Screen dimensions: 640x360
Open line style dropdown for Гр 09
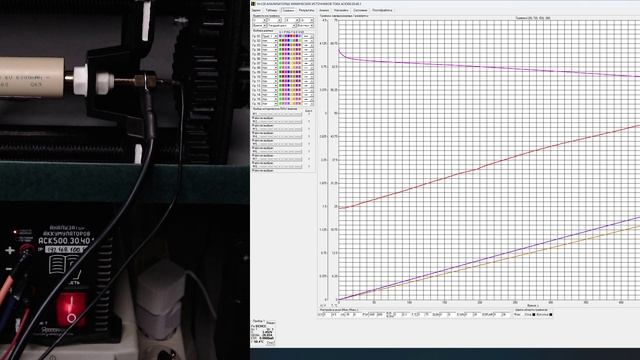(308, 72)
